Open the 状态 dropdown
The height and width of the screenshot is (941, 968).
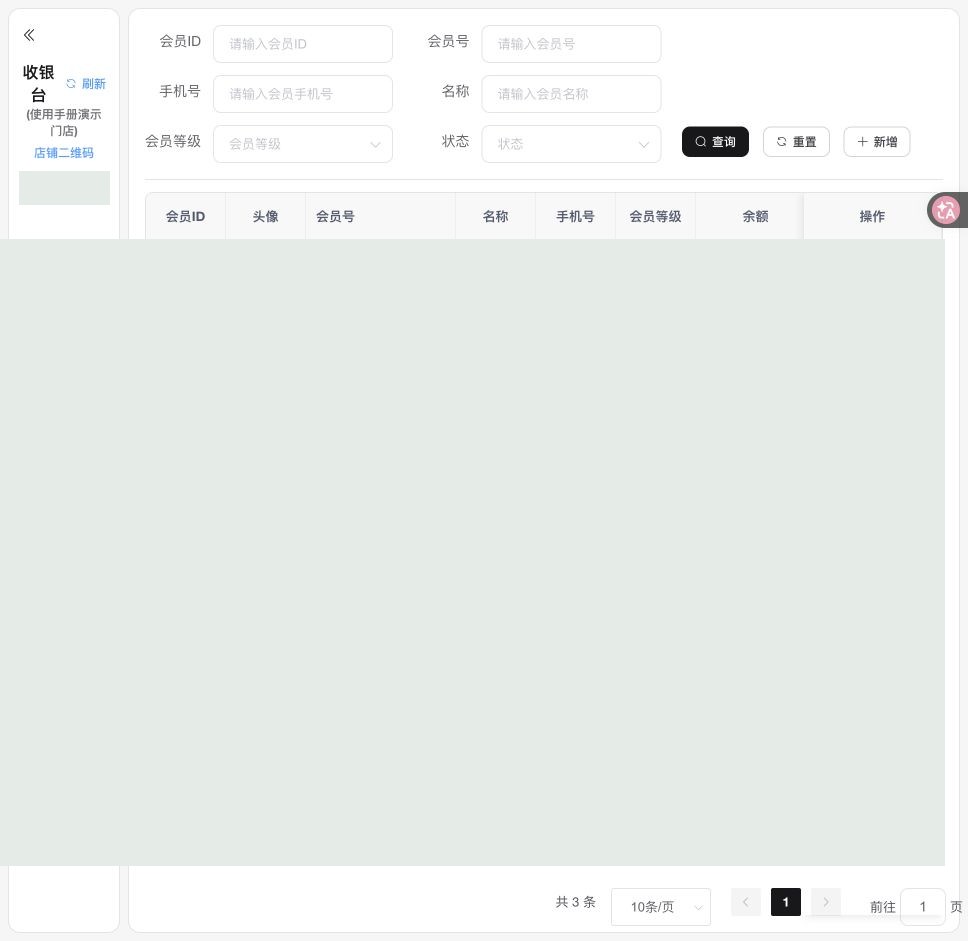[571, 144]
